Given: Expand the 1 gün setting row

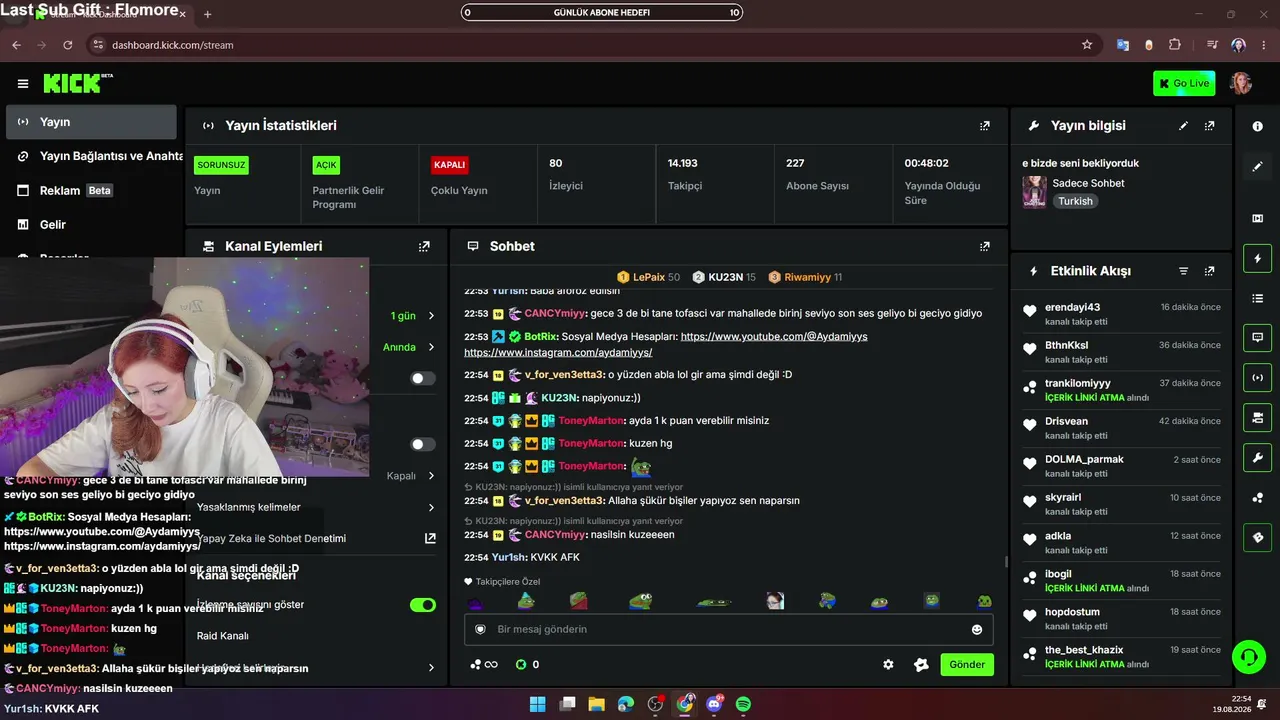Looking at the screenshot, I should (413, 316).
